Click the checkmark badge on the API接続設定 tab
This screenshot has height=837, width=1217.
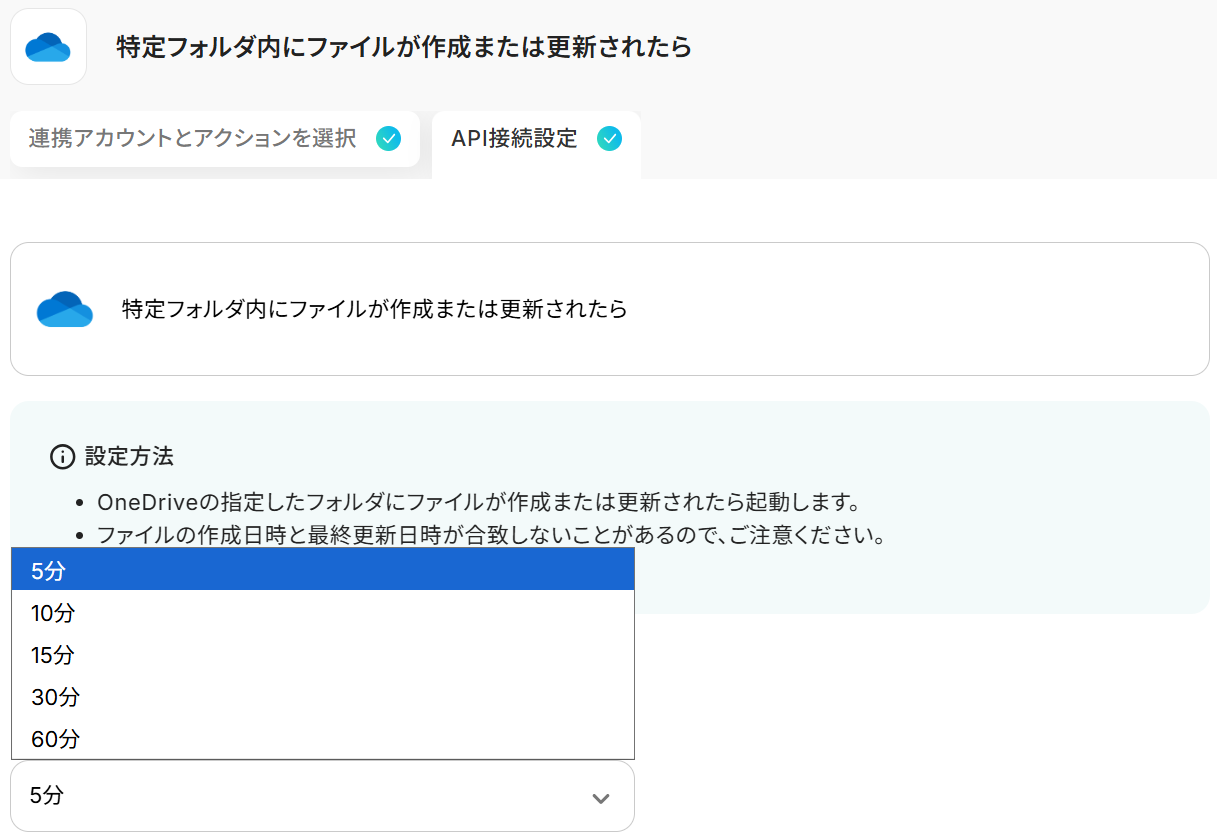tap(609, 139)
